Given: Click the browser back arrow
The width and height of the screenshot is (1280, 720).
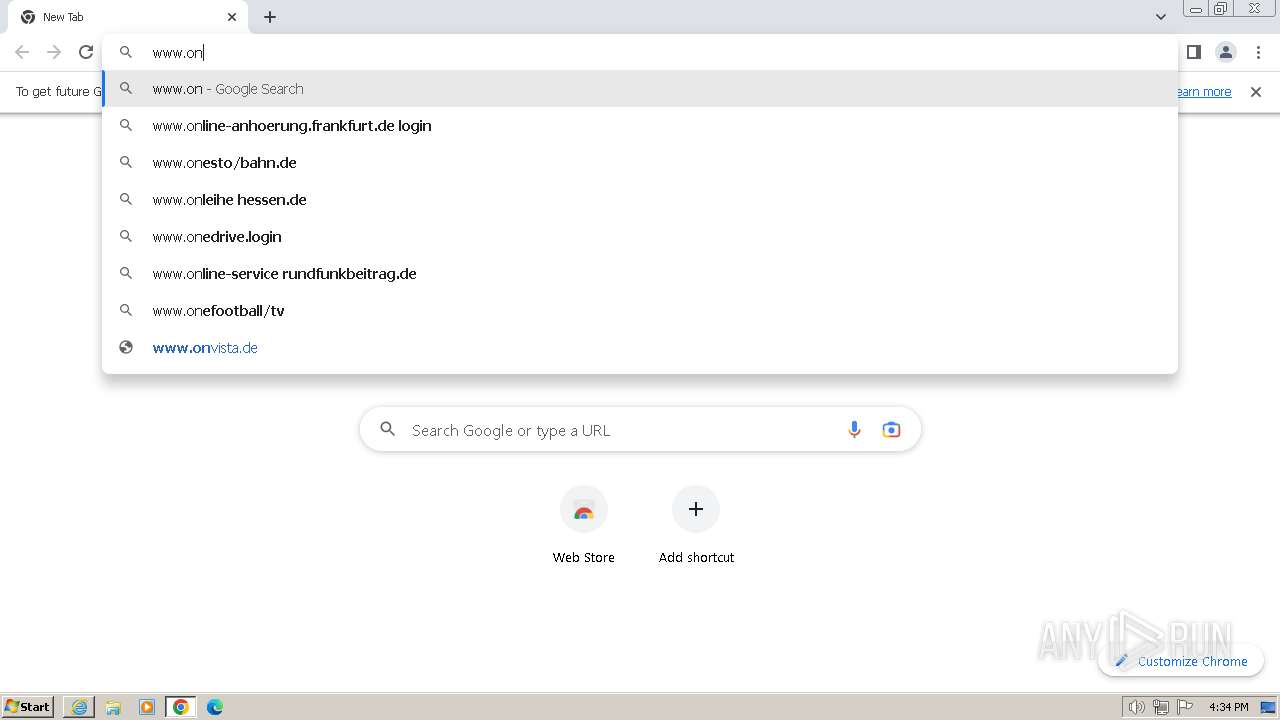Looking at the screenshot, I should click(x=22, y=52).
